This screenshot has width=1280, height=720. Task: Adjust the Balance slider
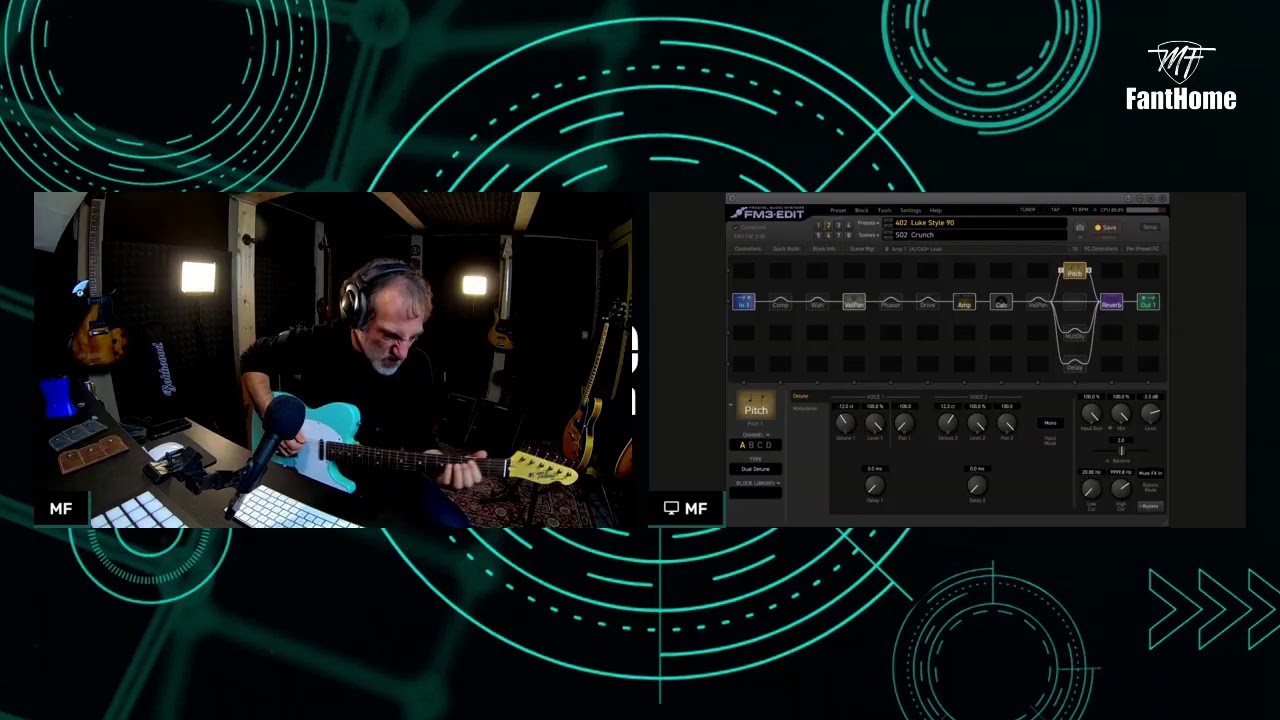tap(1121, 451)
